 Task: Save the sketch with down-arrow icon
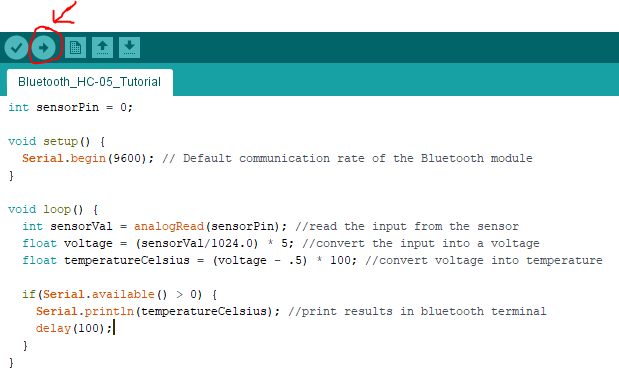(129, 48)
